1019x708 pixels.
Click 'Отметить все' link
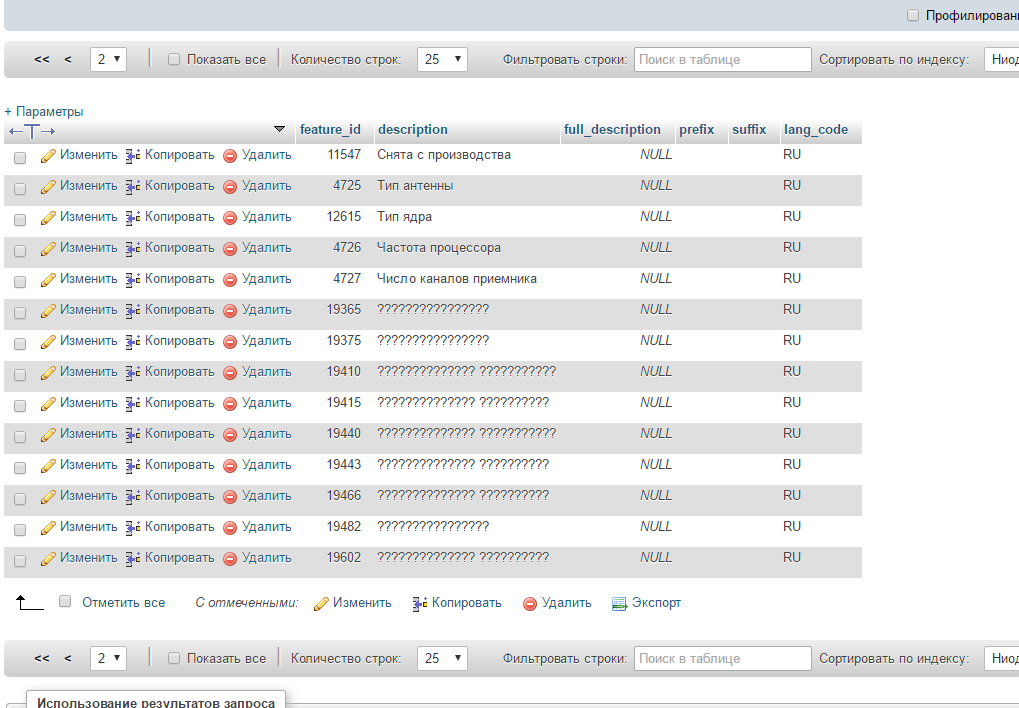123,603
